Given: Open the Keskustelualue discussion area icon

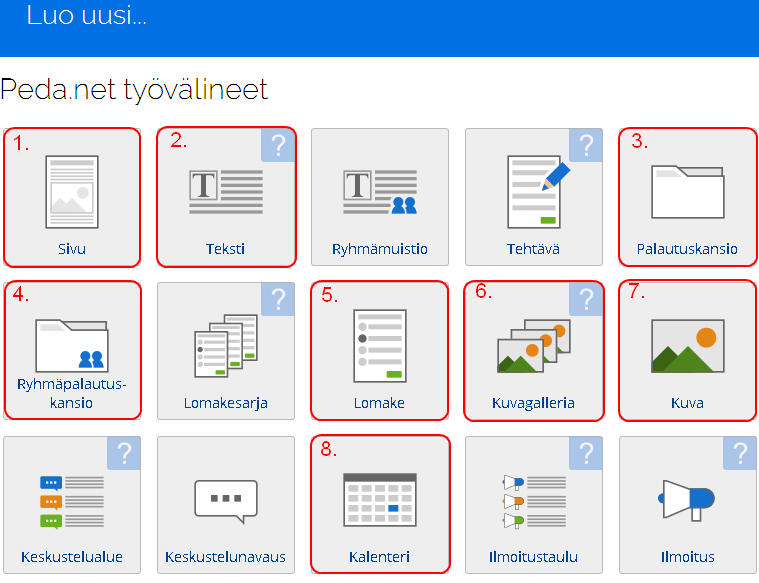Looking at the screenshot, I should [x=72, y=502].
